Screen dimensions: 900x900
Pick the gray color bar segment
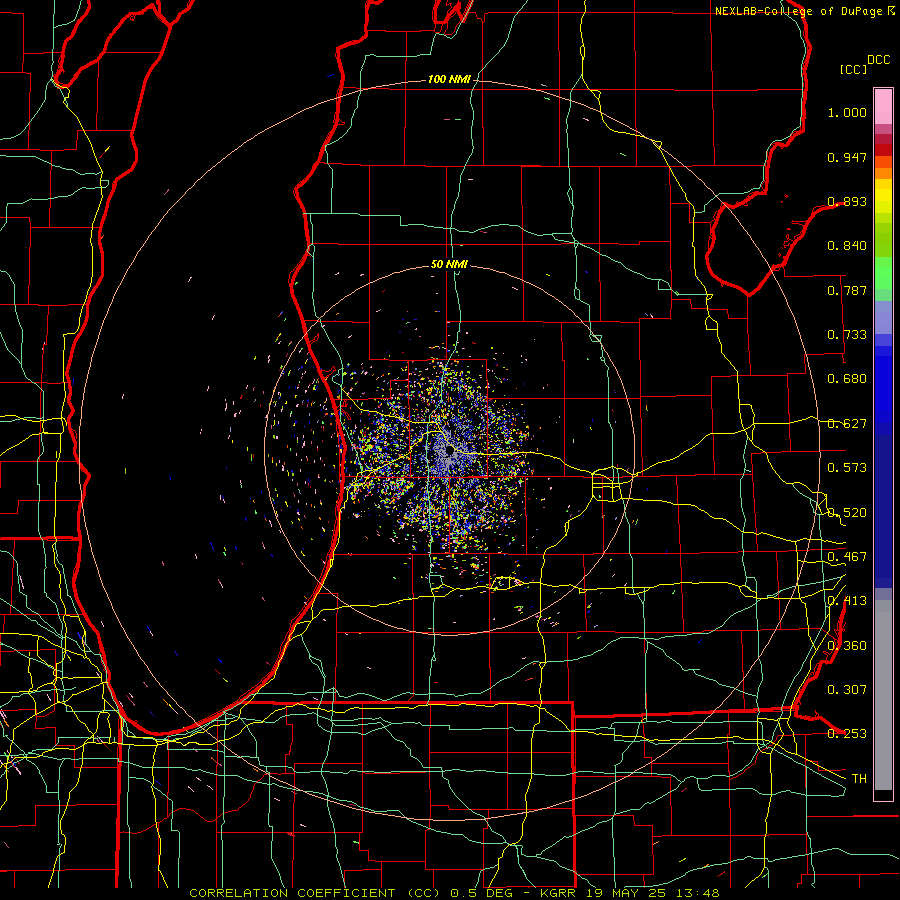pyautogui.click(x=883, y=695)
